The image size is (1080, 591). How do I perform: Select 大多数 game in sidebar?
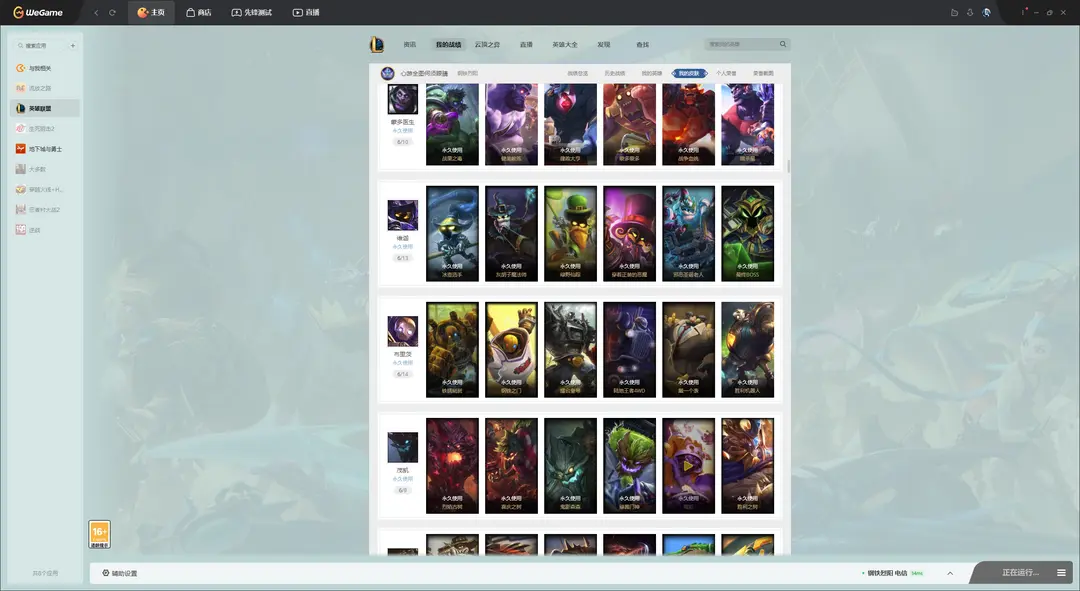pyautogui.click(x=45, y=169)
